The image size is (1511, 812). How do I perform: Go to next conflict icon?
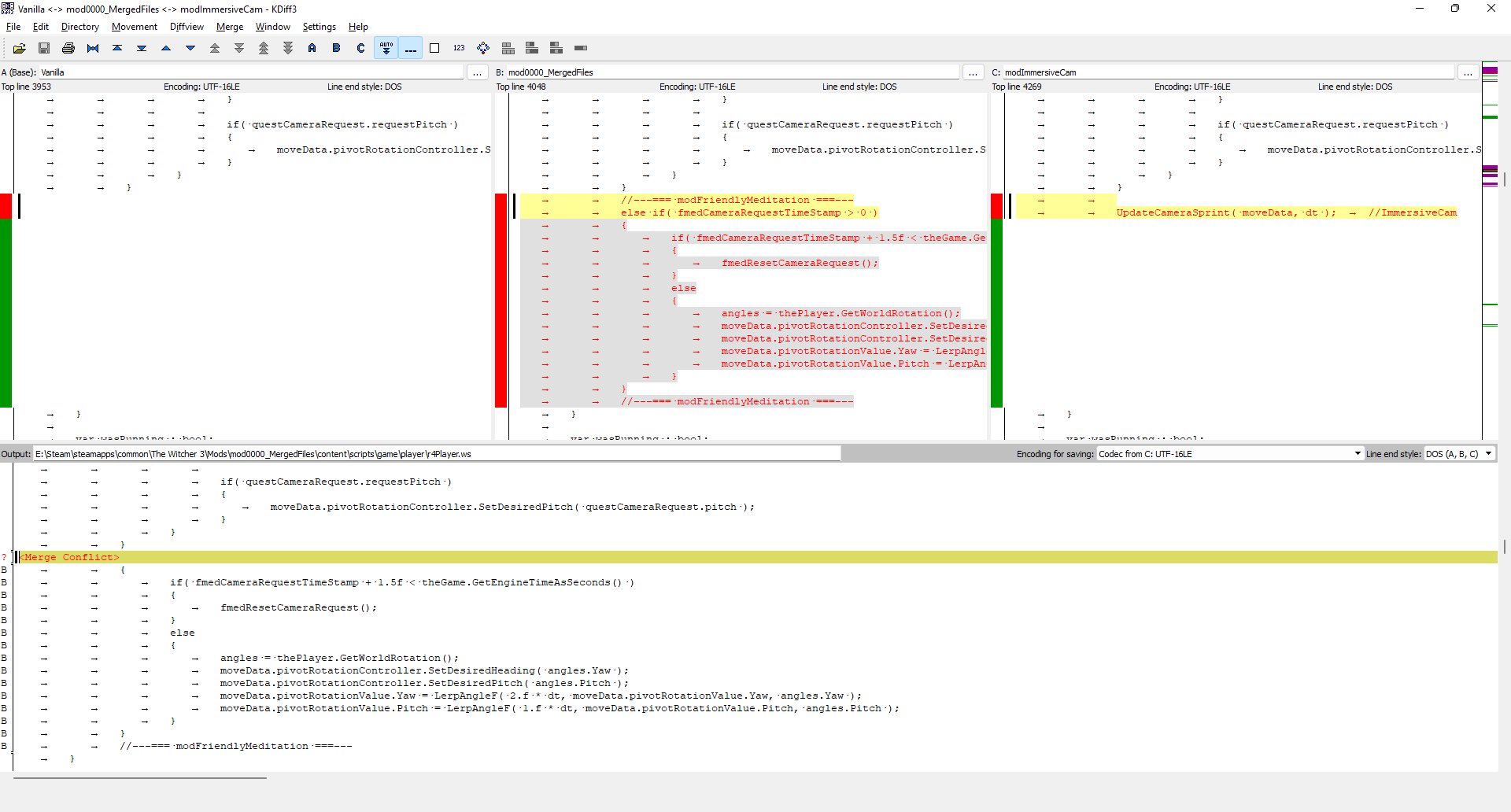239,48
